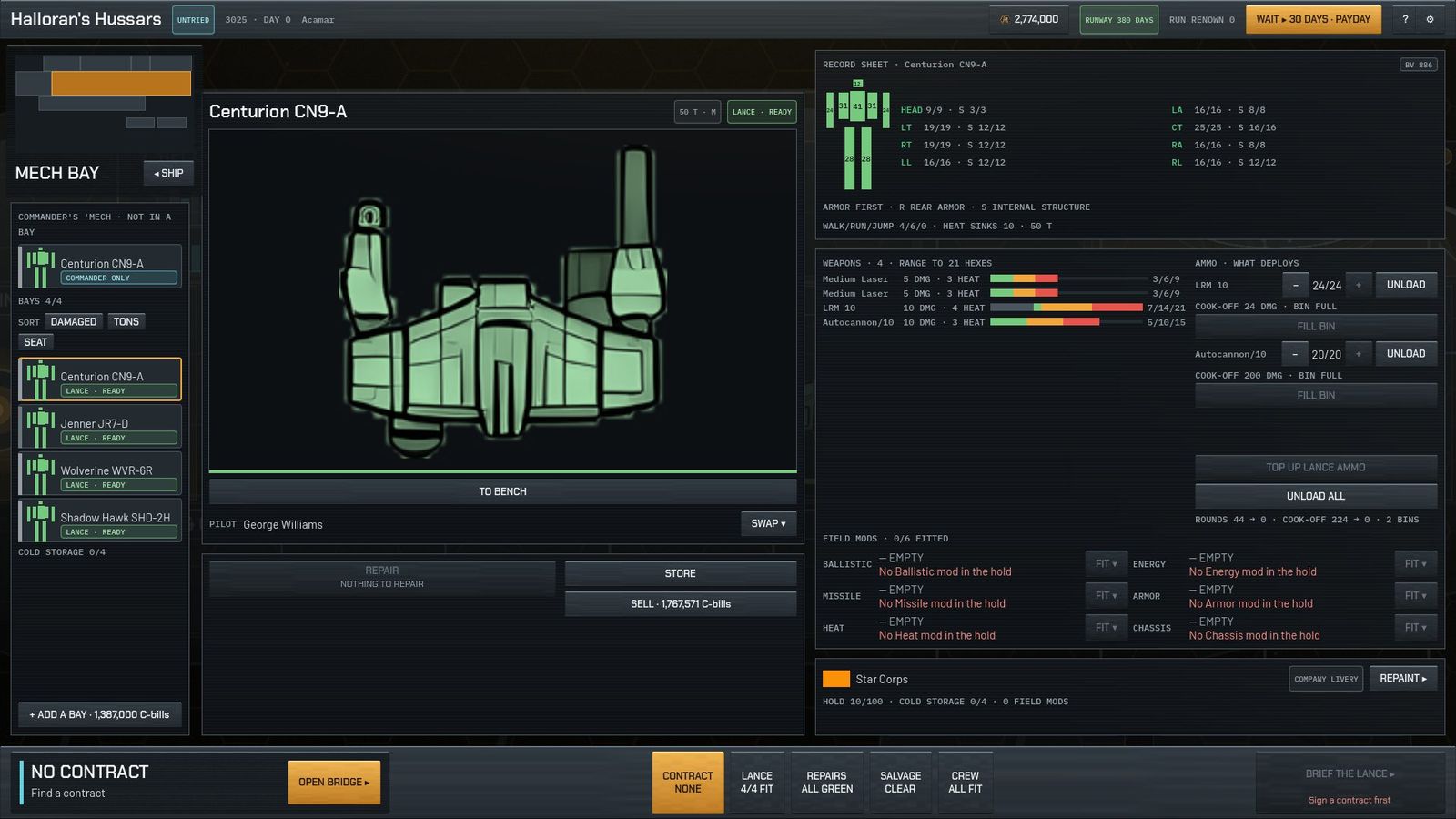Viewport: 1456px width, 819px height.
Task: Open Armor mod FIT dropdown
Action: click(1416, 596)
